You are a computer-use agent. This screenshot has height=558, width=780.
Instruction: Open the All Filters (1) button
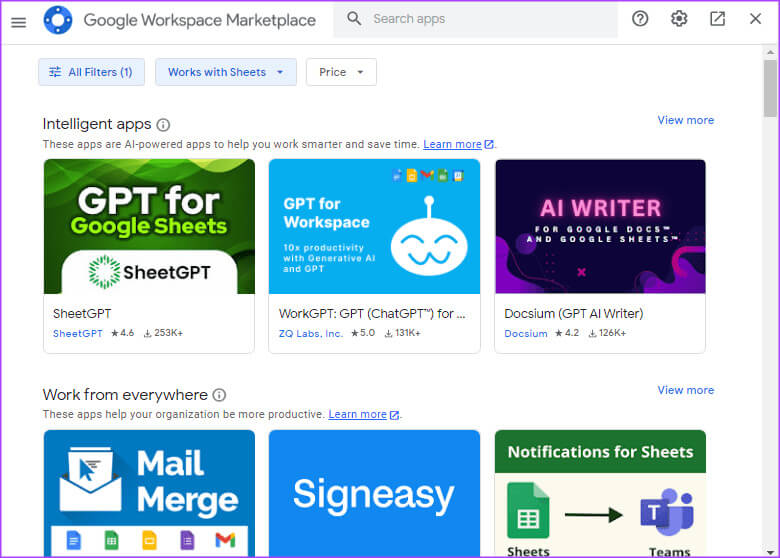coord(91,72)
